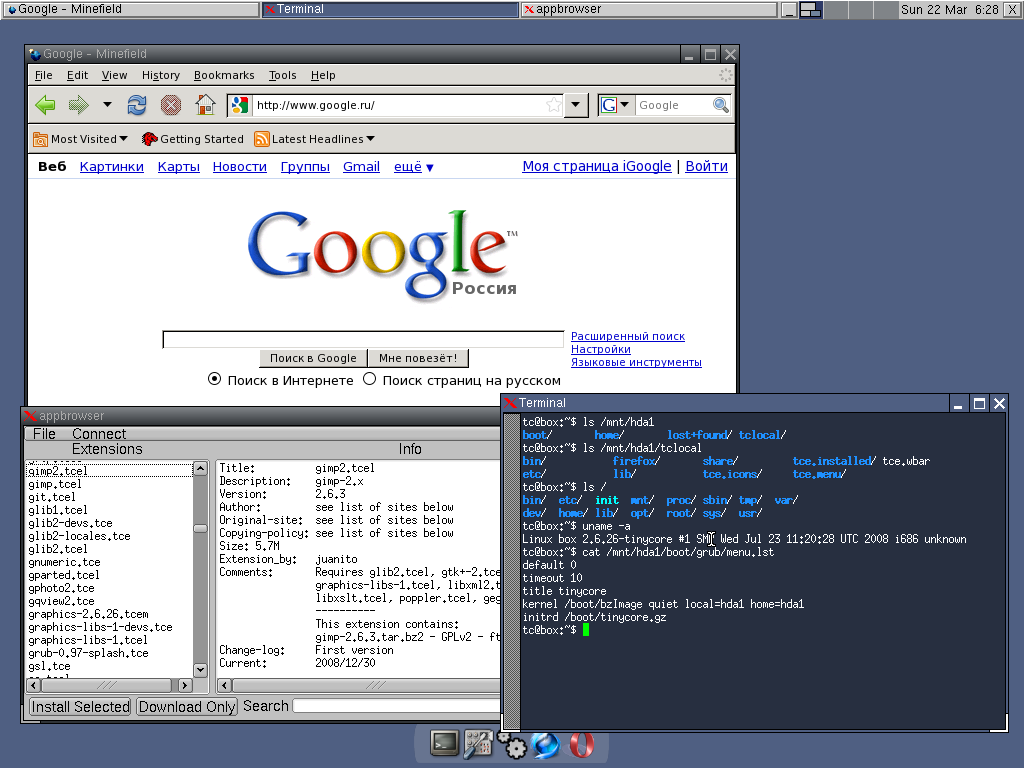The width and height of the screenshot is (1024, 768).
Task: Open the Edit menu in Minefield
Action: [77, 75]
